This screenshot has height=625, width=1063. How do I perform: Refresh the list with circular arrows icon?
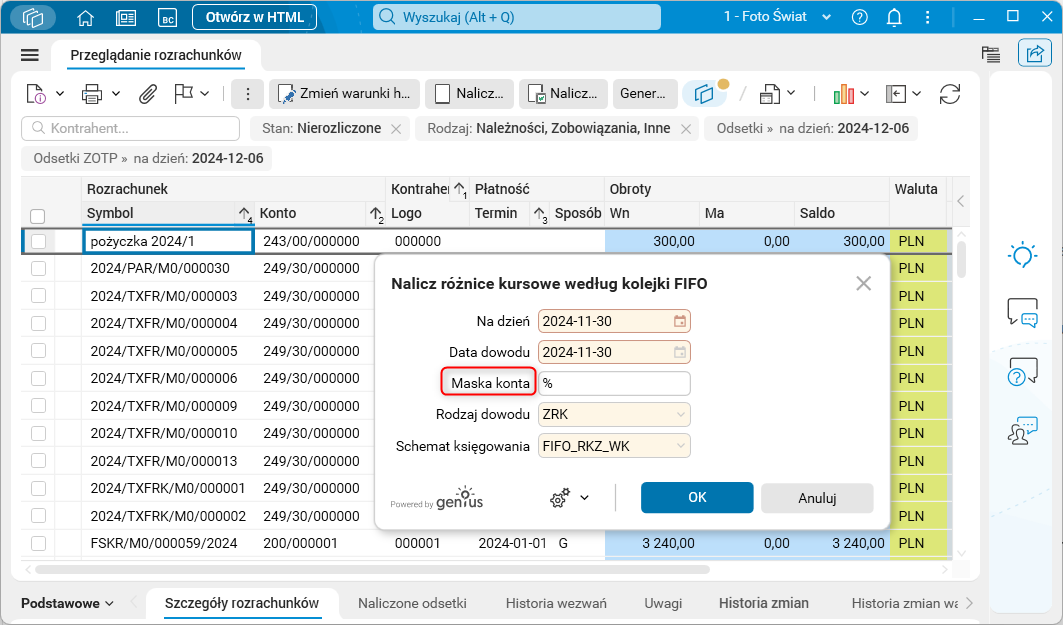tap(950, 94)
